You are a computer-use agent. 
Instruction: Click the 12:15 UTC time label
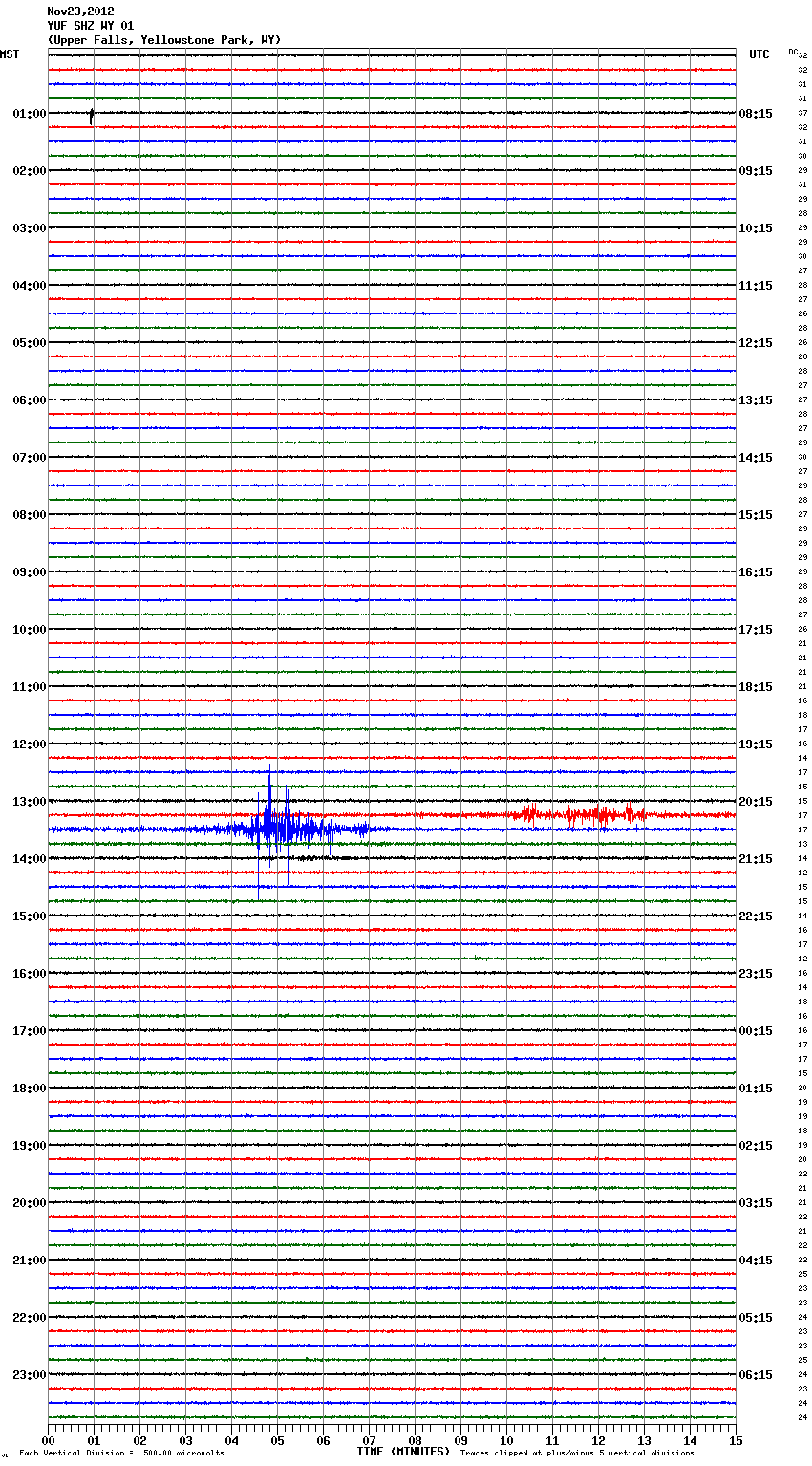click(756, 343)
